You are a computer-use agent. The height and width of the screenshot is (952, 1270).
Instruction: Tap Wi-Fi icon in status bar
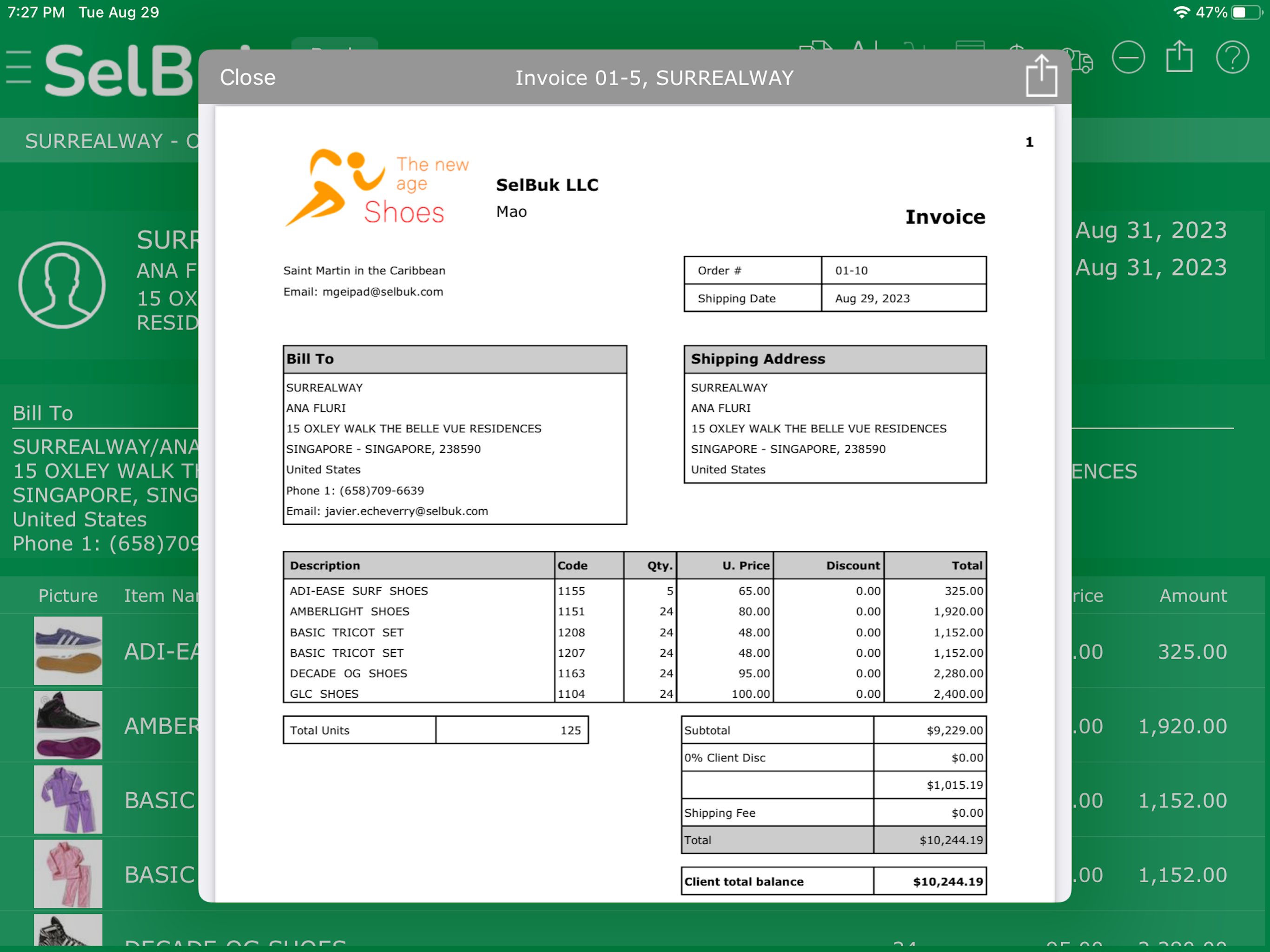coord(1181,12)
